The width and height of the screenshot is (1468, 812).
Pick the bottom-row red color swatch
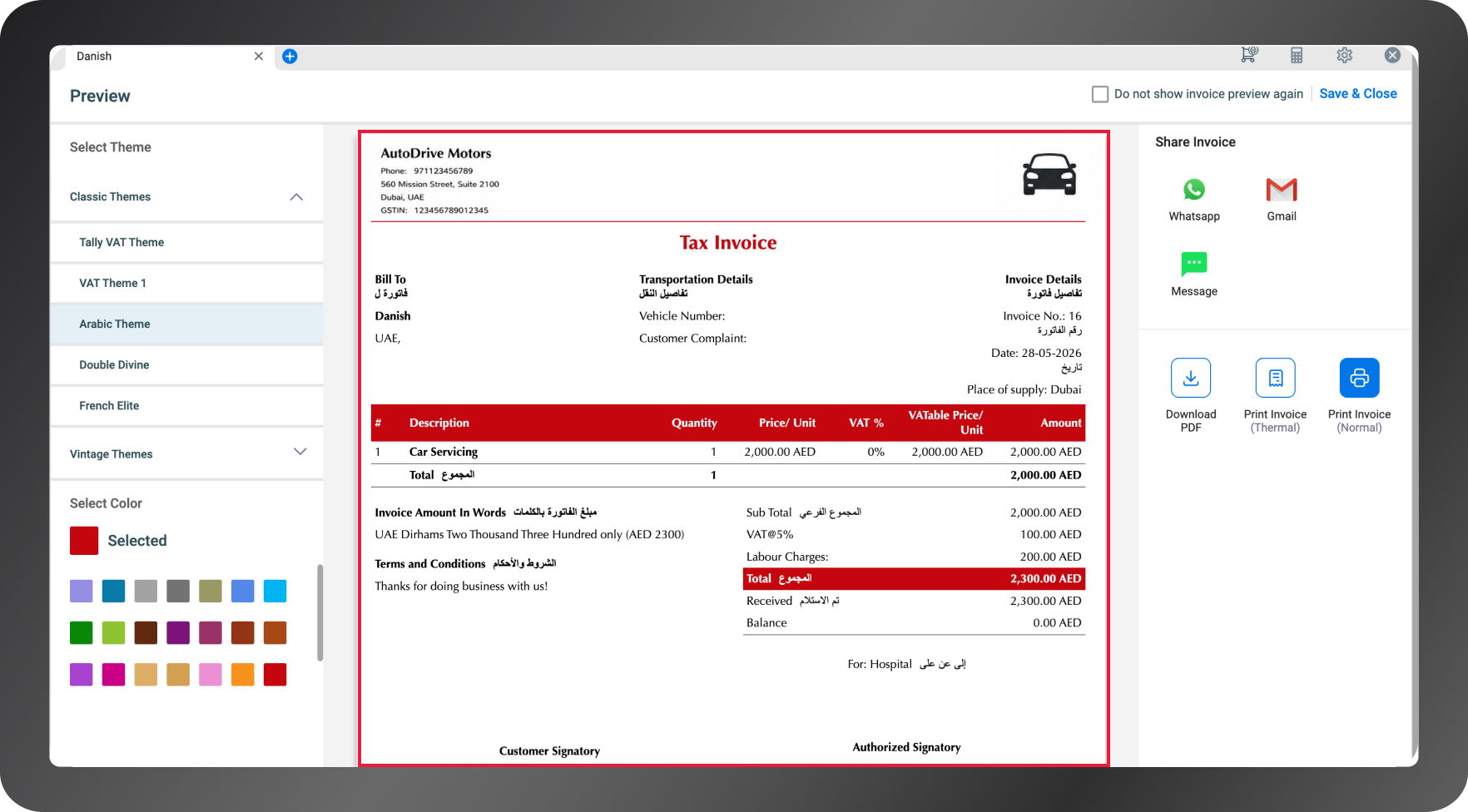275,674
